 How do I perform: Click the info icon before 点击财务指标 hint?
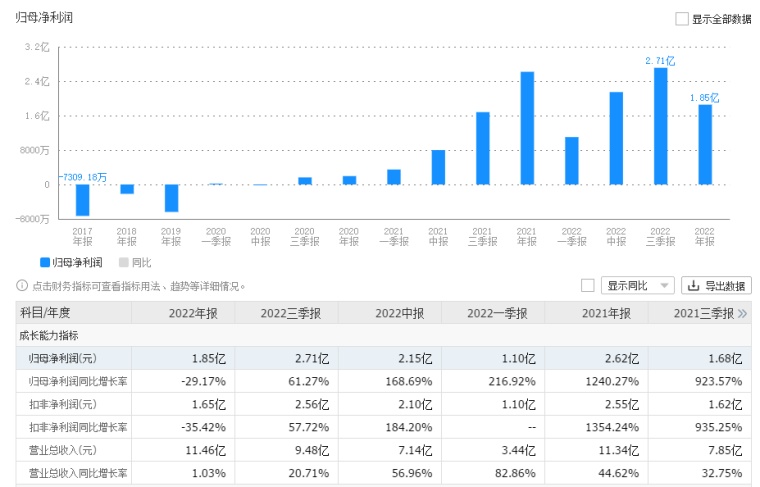22,285
